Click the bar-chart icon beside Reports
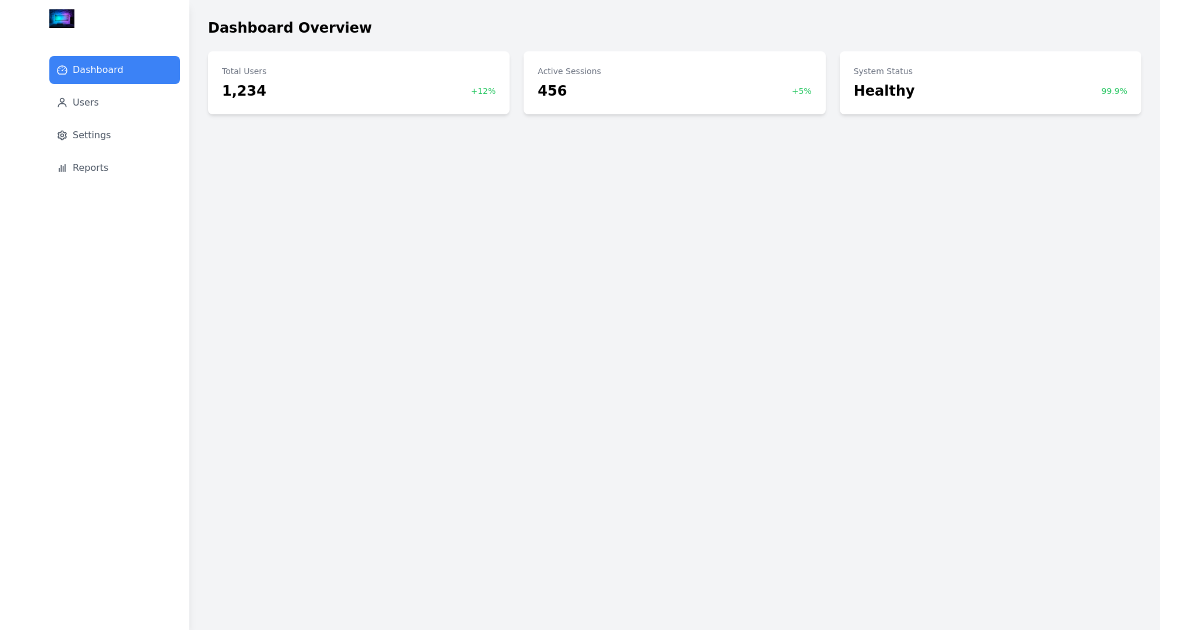Viewport: 1200px width, 630px height. pyautogui.click(x=62, y=167)
